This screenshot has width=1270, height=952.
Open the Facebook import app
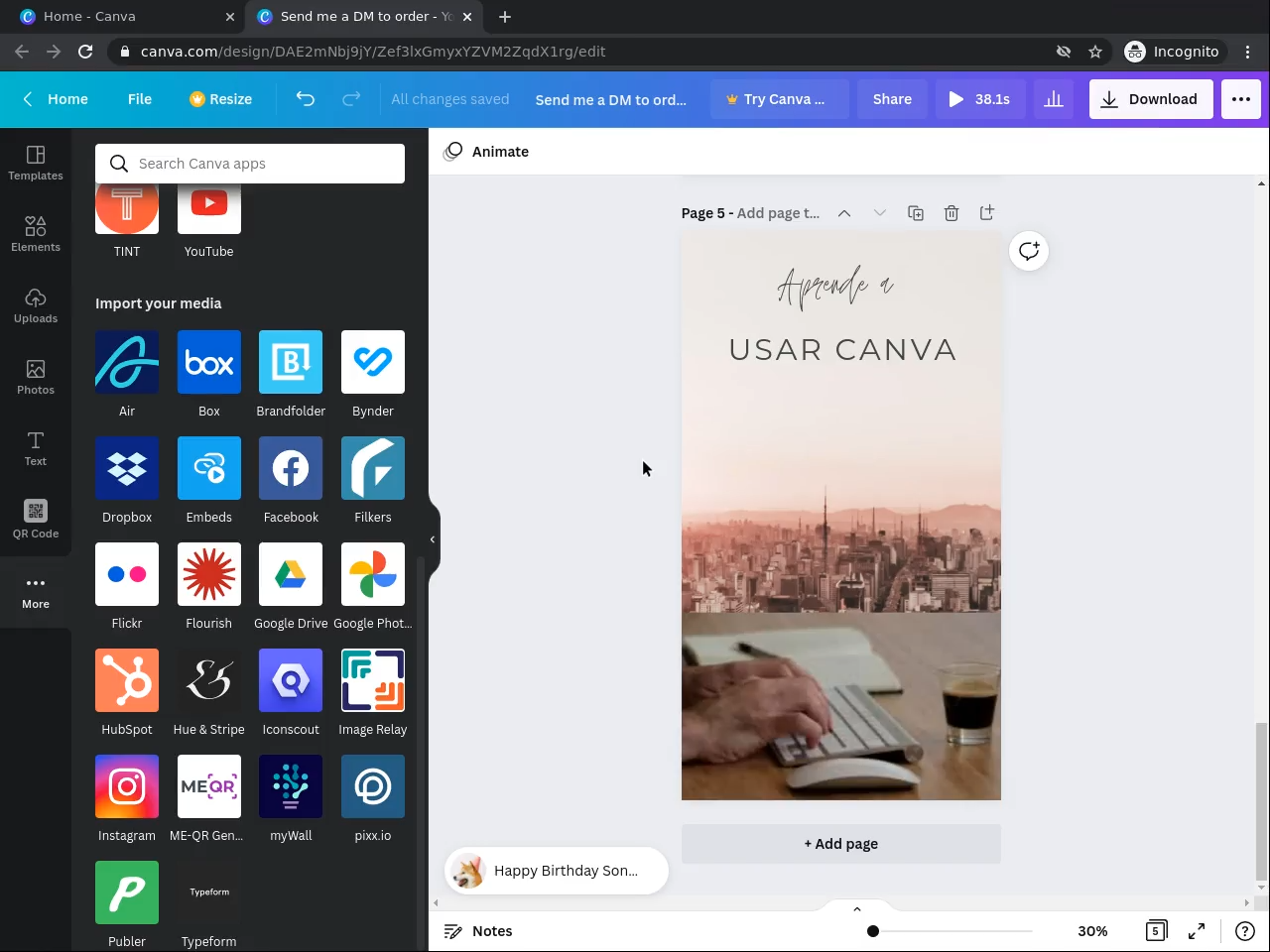pyautogui.click(x=291, y=468)
